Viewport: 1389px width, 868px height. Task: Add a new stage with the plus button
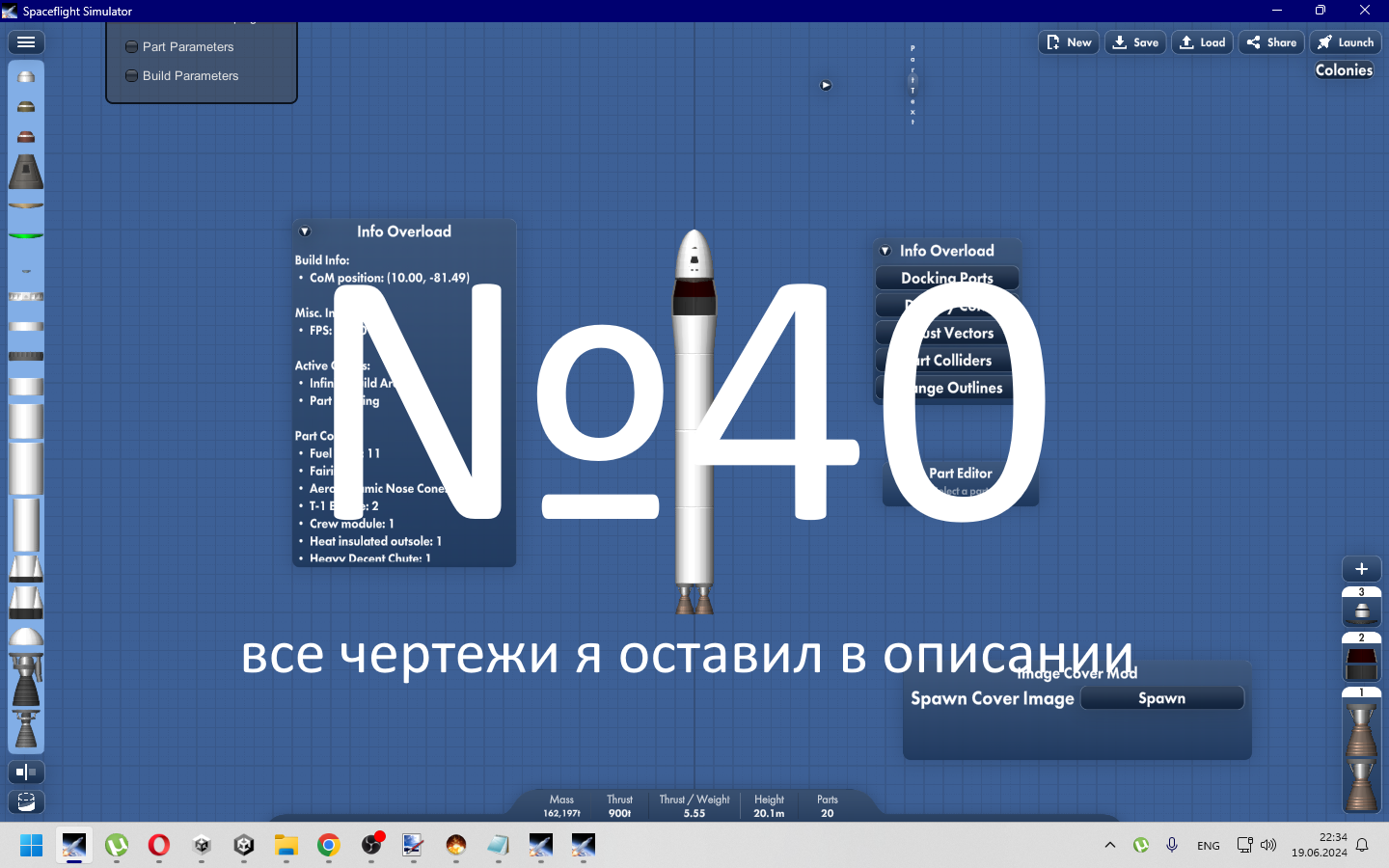click(1362, 569)
